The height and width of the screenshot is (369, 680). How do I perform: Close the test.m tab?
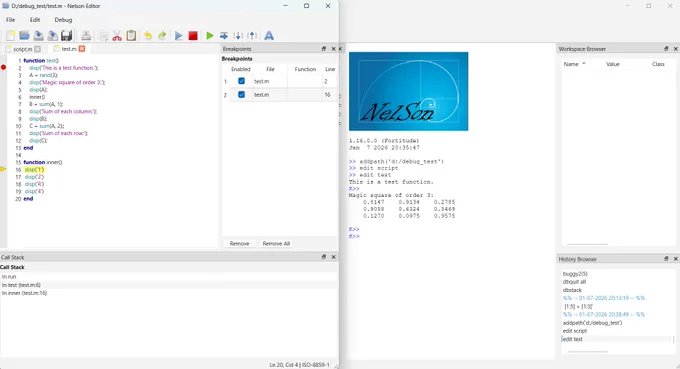point(82,49)
